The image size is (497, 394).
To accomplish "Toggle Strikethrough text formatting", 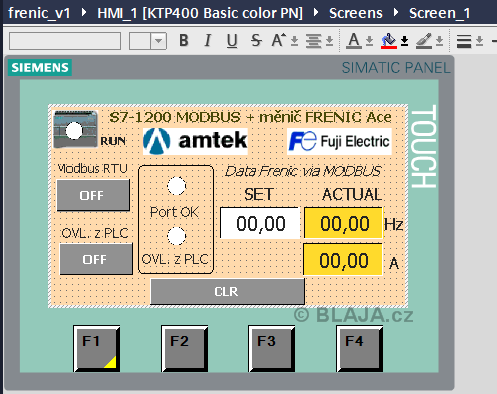I will 256,41.
